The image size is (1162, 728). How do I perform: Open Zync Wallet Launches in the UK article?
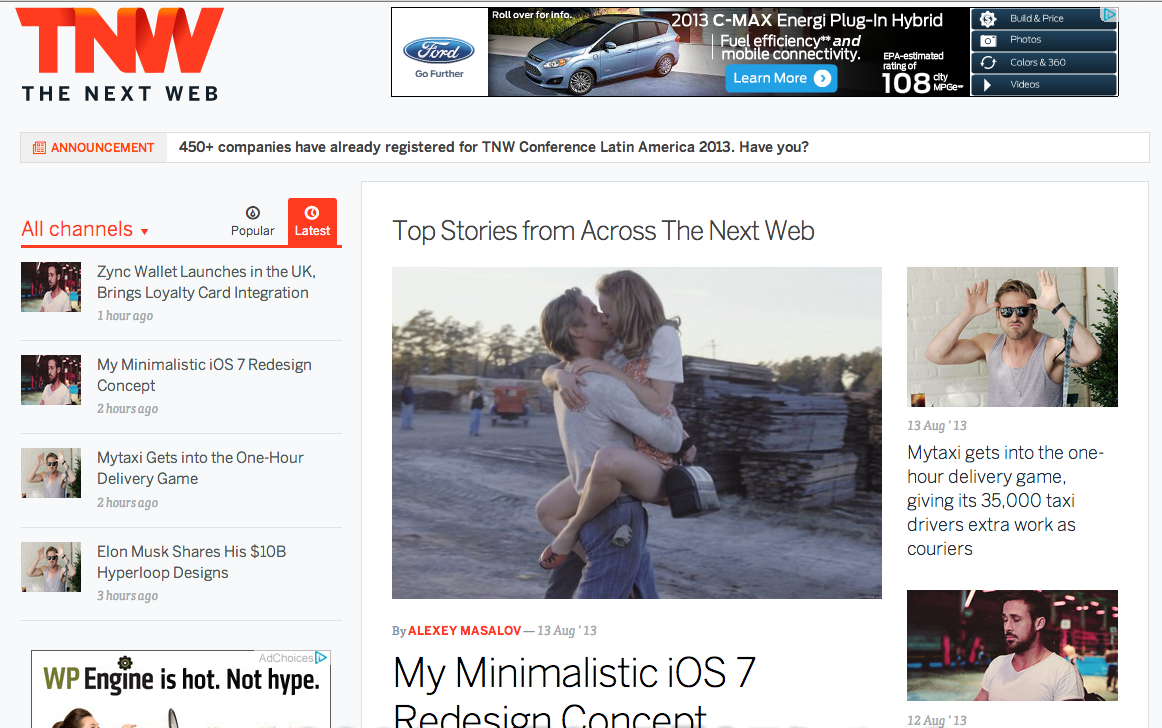pyautogui.click(x=206, y=282)
